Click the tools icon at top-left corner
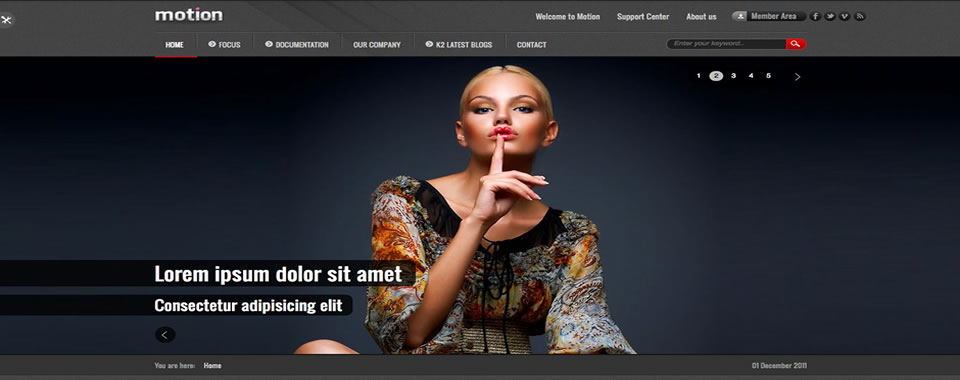Viewport: 960px width, 380px height. click(7, 20)
